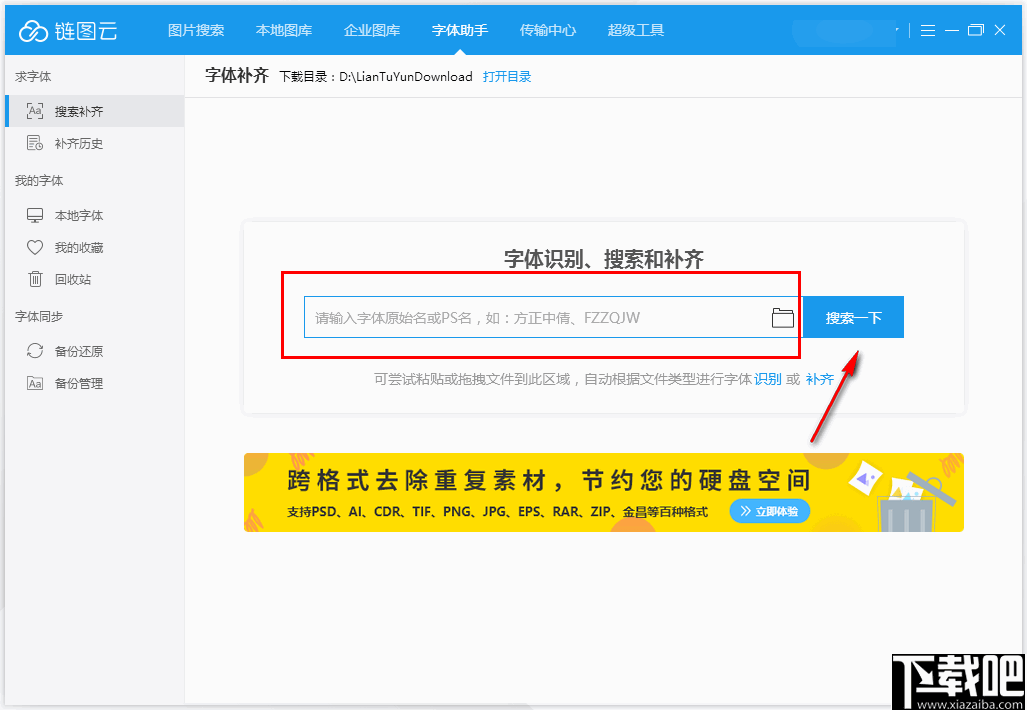Click the 搜索一下 button
This screenshot has height=710, width=1027.
point(852,316)
